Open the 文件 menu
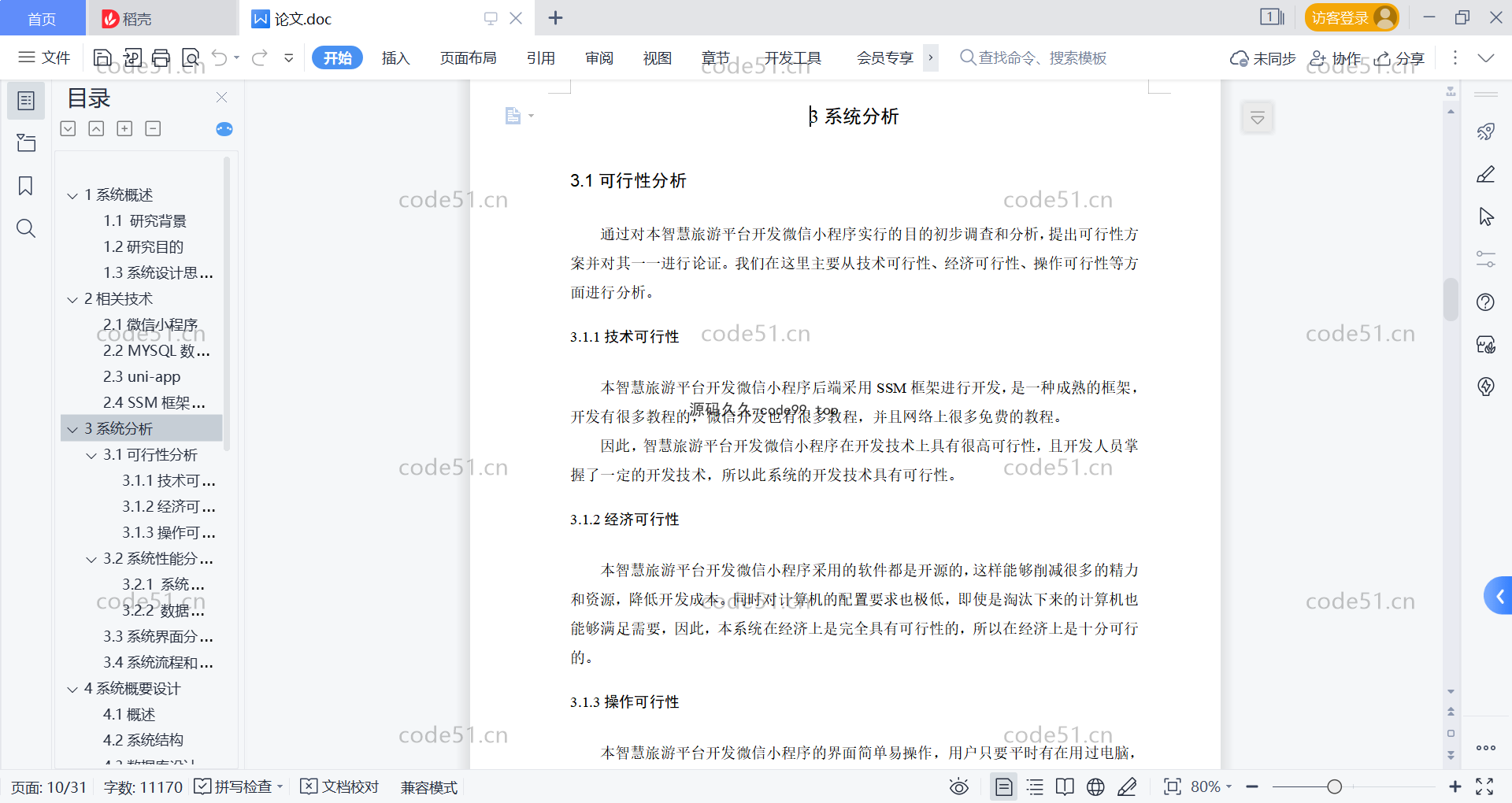 [45, 57]
